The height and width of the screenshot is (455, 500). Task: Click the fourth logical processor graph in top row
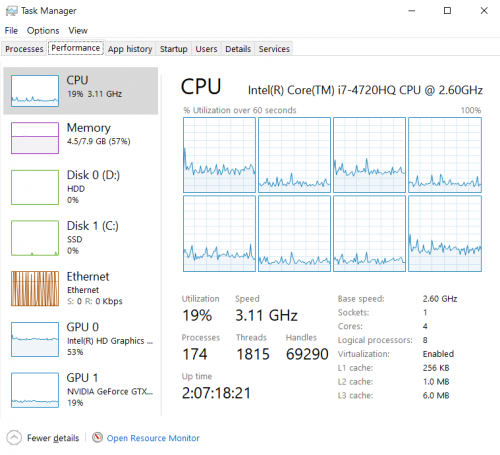pos(445,155)
